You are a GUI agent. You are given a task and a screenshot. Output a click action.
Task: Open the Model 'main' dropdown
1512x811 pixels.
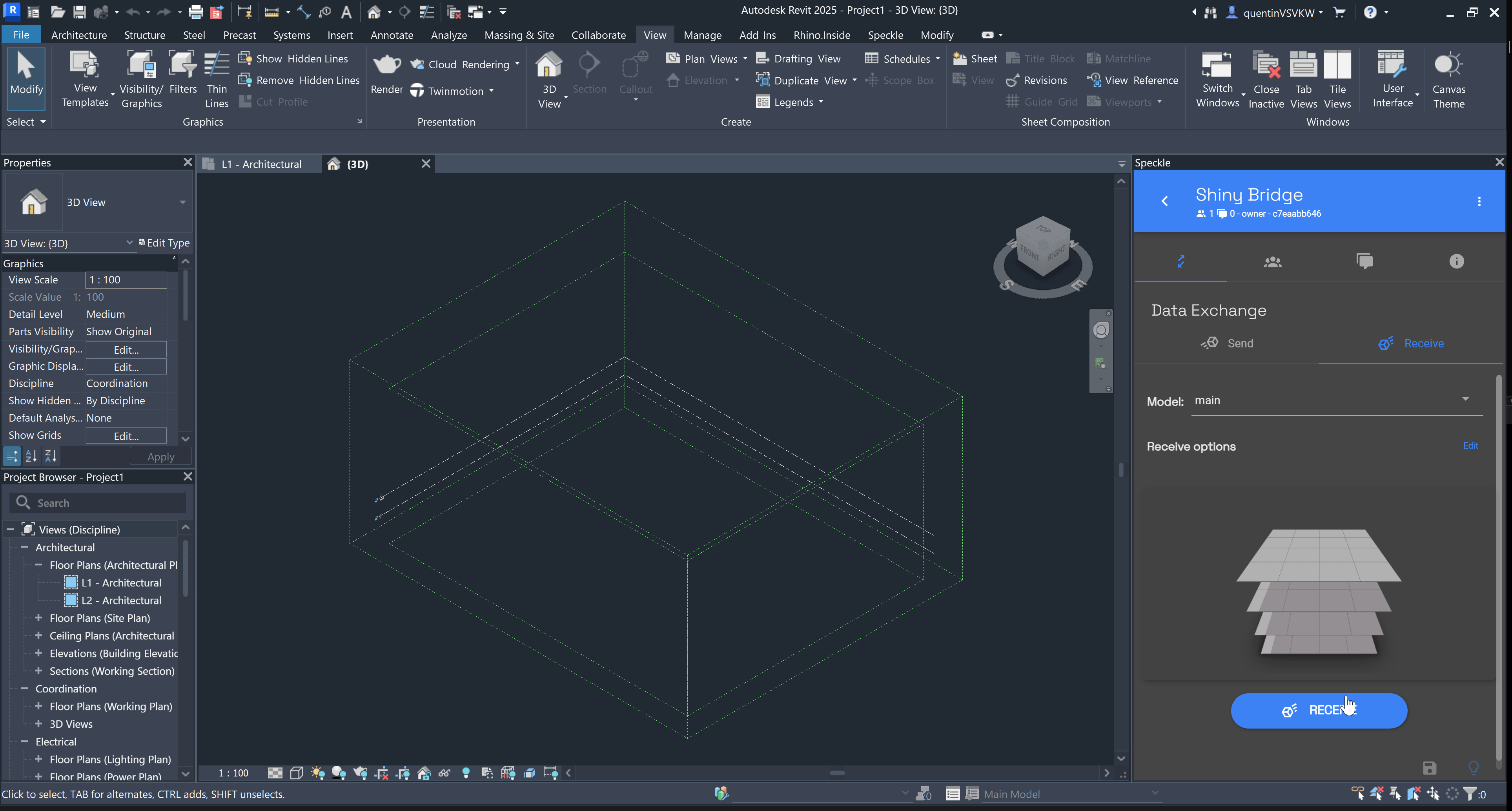pyautogui.click(x=1337, y=400)
